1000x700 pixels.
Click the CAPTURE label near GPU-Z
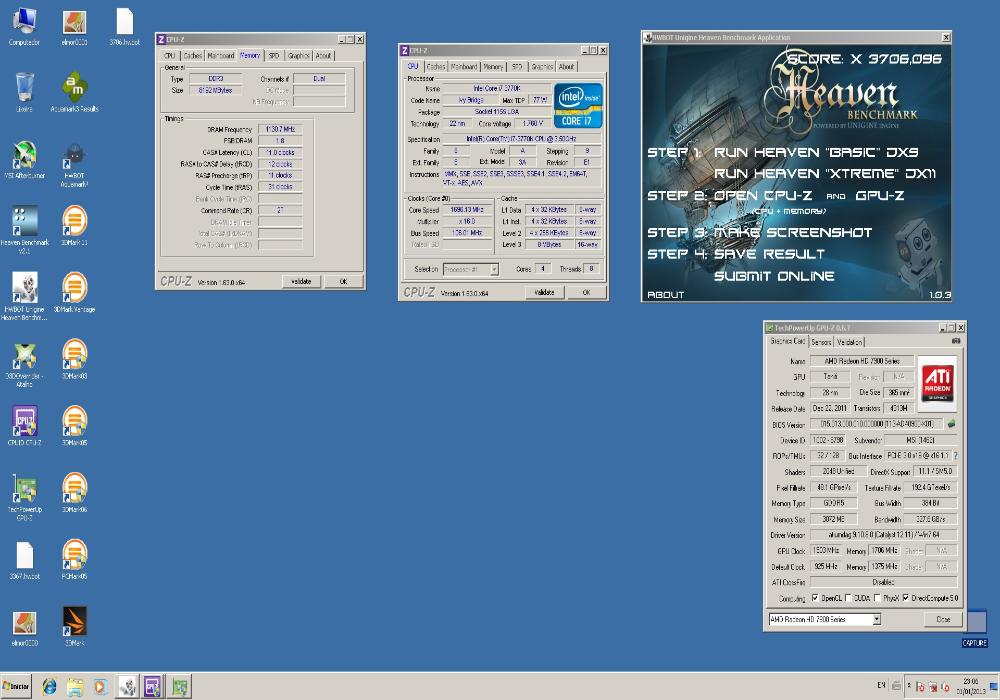pyautogui.click(x=974, y=643)
